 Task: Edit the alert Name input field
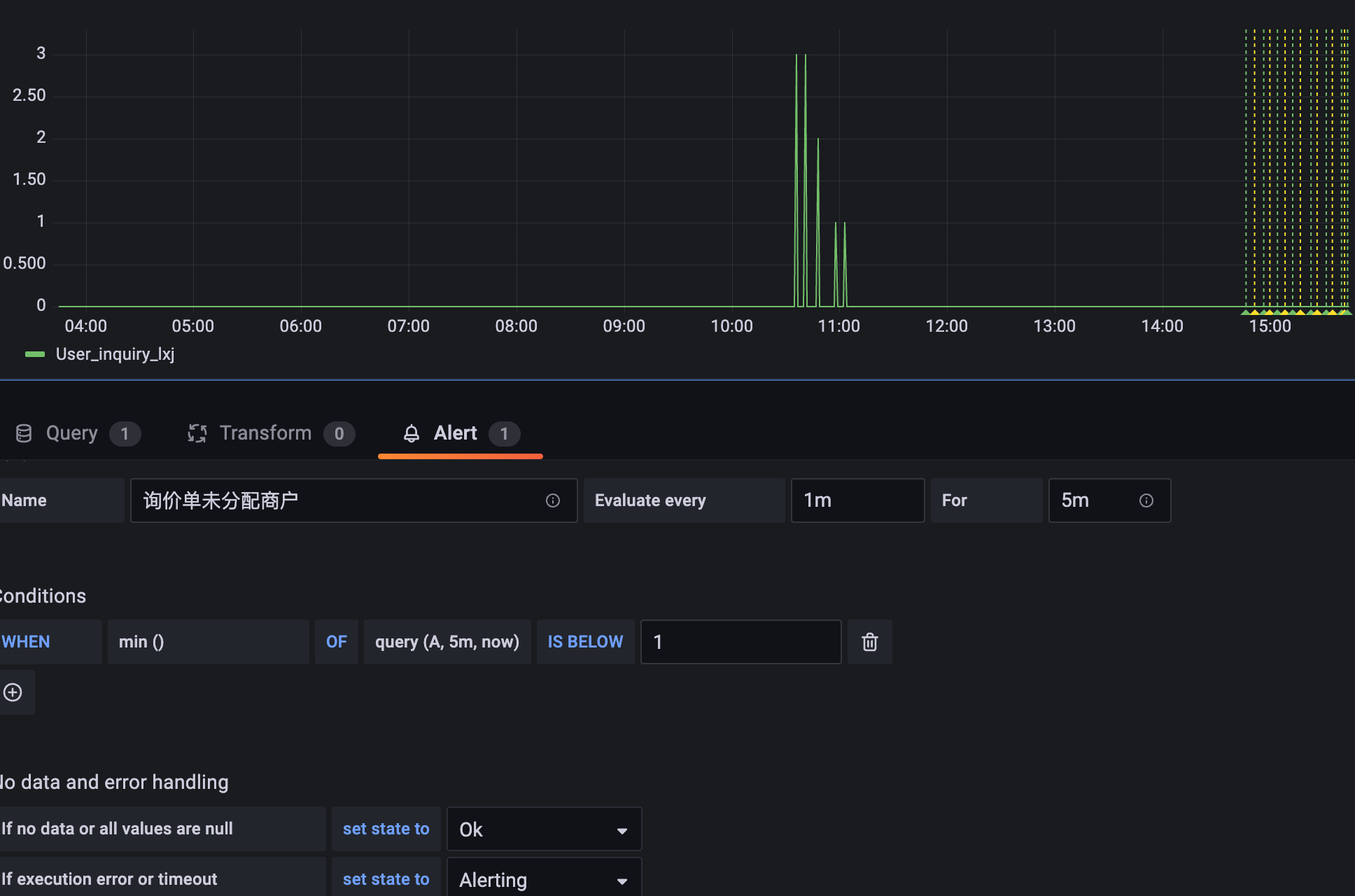click(x=354, y=500)
